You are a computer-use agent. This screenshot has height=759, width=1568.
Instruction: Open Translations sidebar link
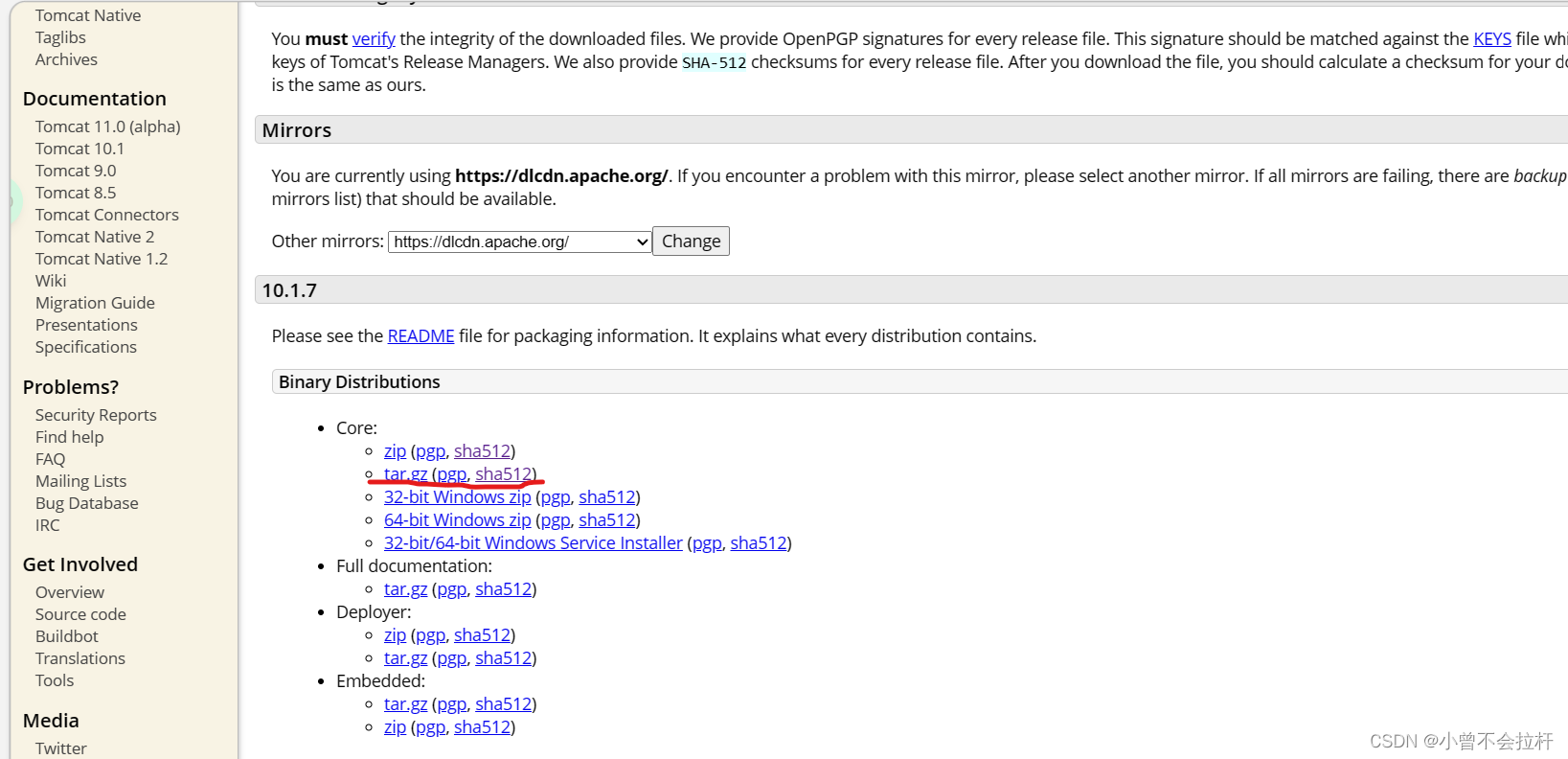tap(80, 658)
